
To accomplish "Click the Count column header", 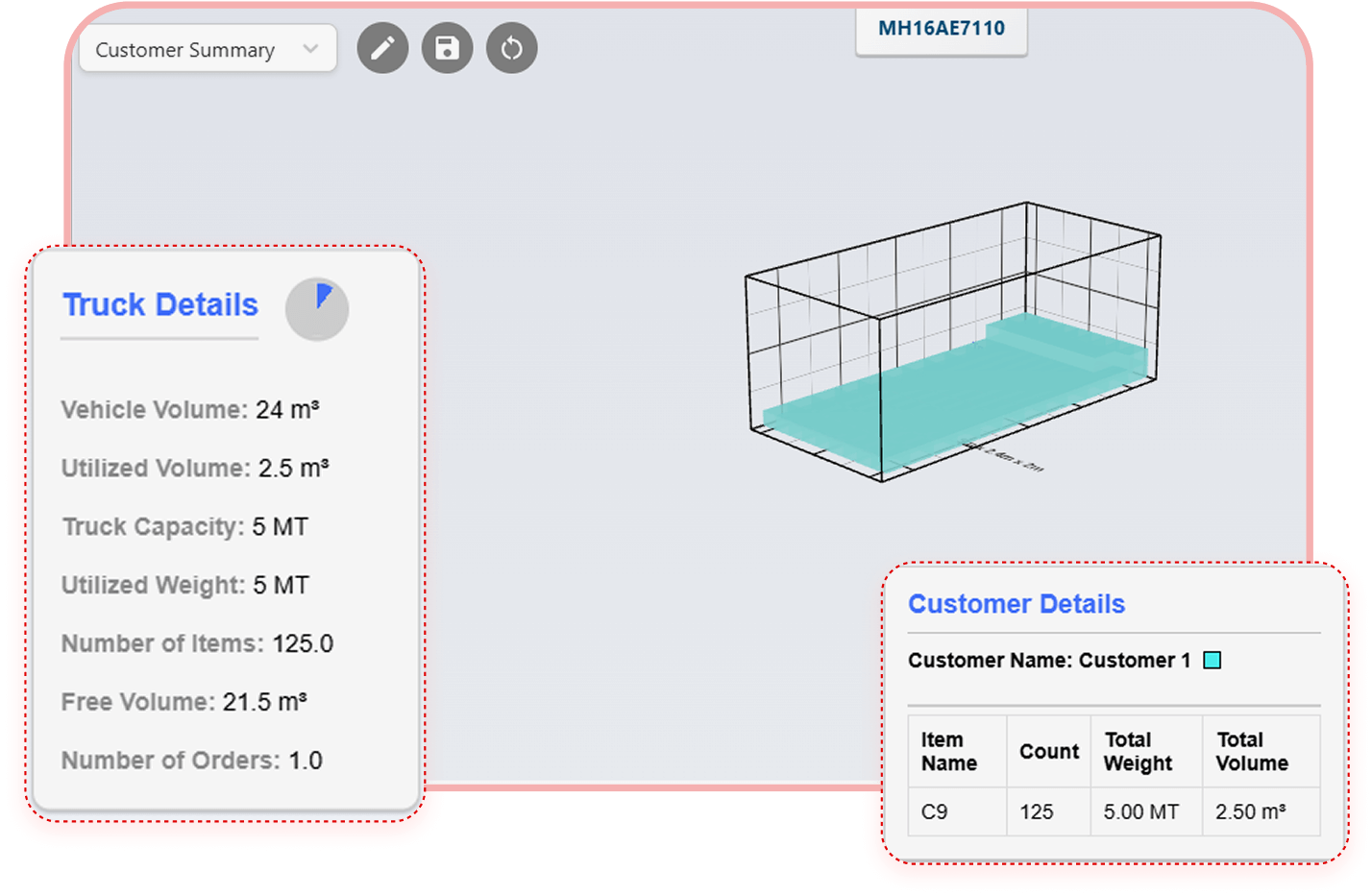I will [x=1048, y=752].
